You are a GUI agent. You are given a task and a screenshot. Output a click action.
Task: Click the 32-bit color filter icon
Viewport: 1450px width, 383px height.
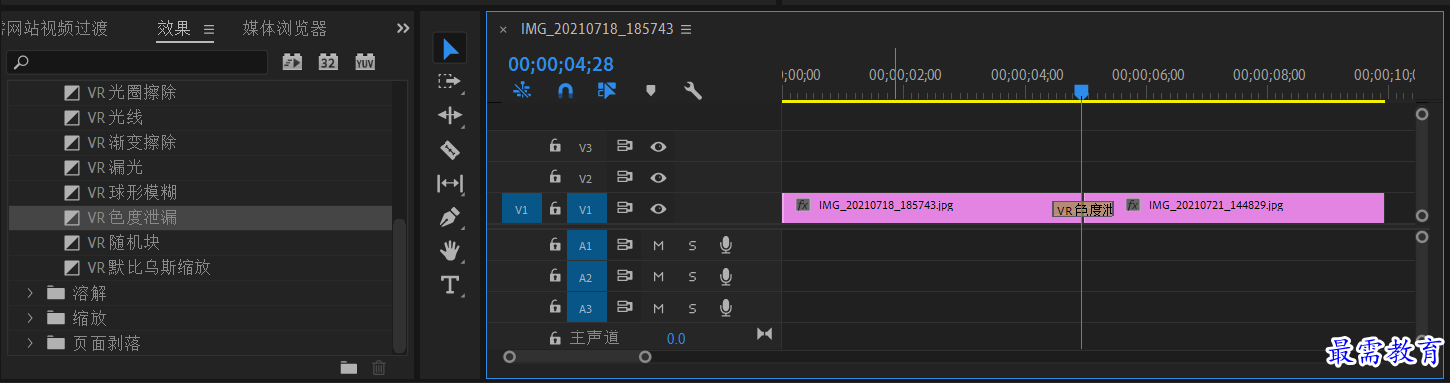pos(328,62)
